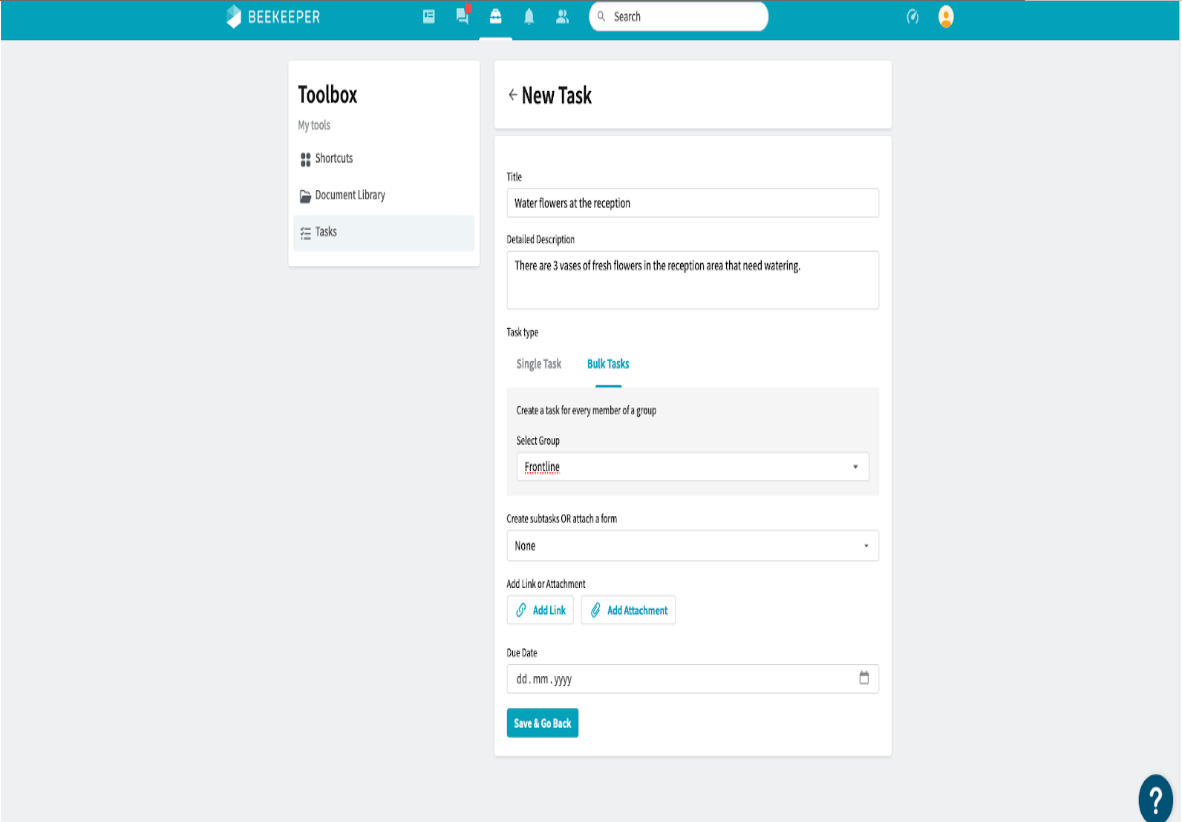Click the dashboard speedometer icon
Screen dimensions: 1182x822
pyautogui.click(x=911, y=16)
